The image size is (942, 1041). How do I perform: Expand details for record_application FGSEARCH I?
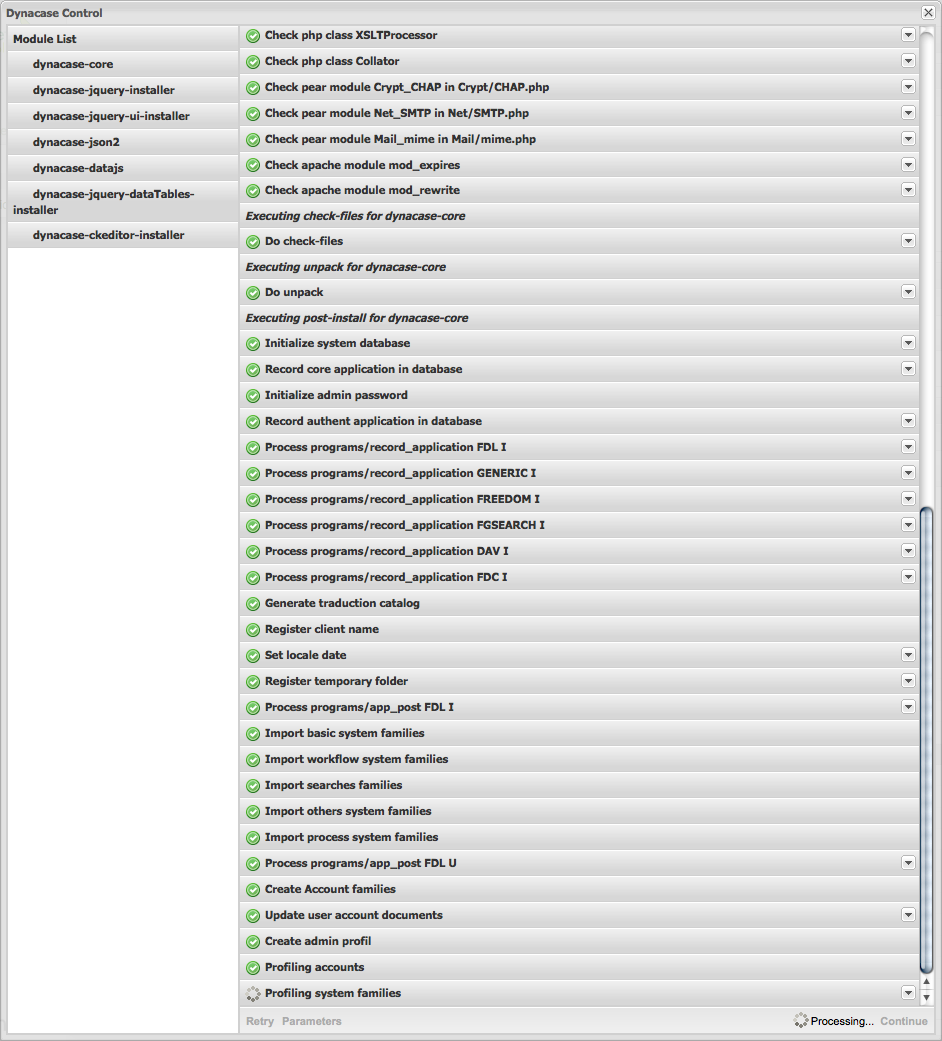click(x=908, y=524)
